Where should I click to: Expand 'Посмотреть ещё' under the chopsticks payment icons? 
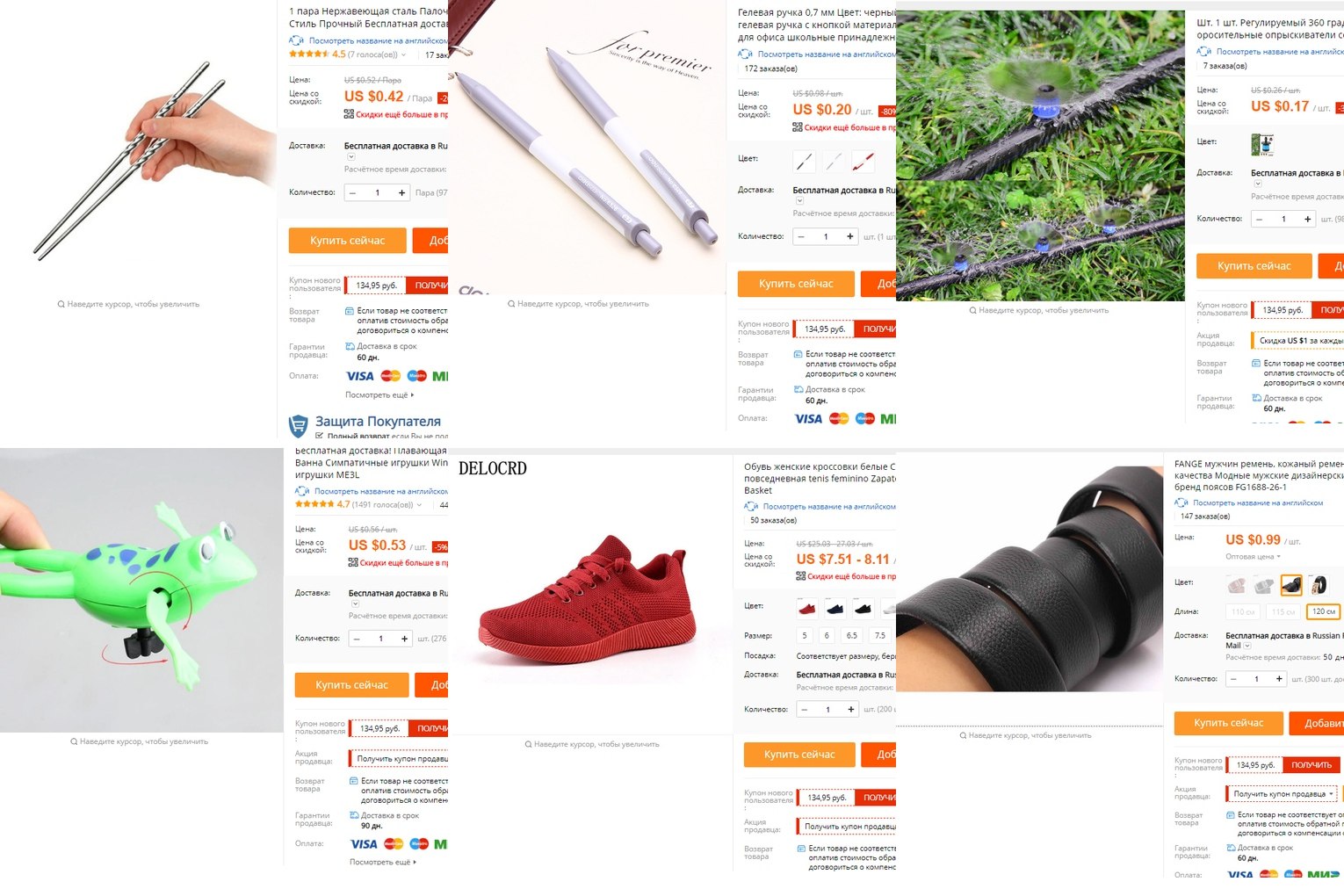379,395
